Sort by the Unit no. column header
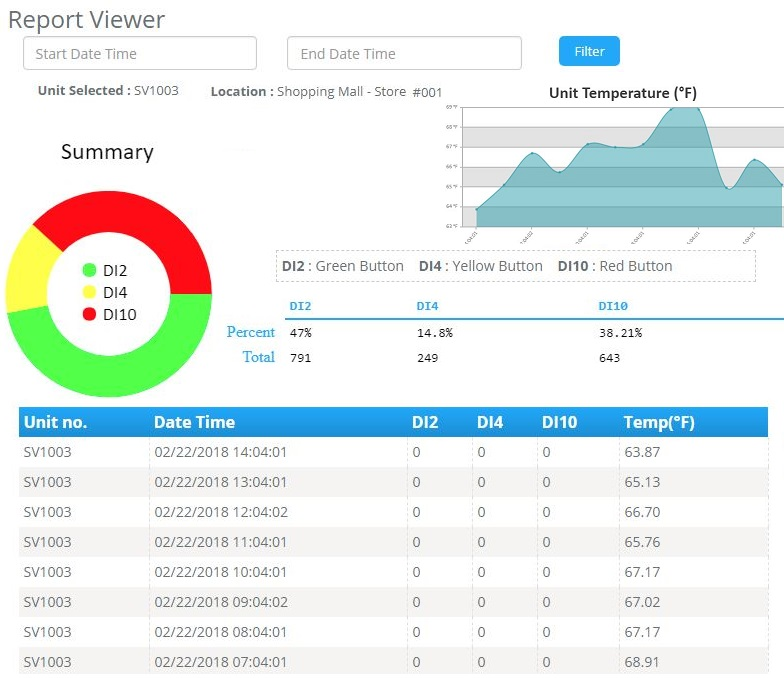The width and height of the screenshot is (784, 678). pyautogui.click(x=55, y=422)
